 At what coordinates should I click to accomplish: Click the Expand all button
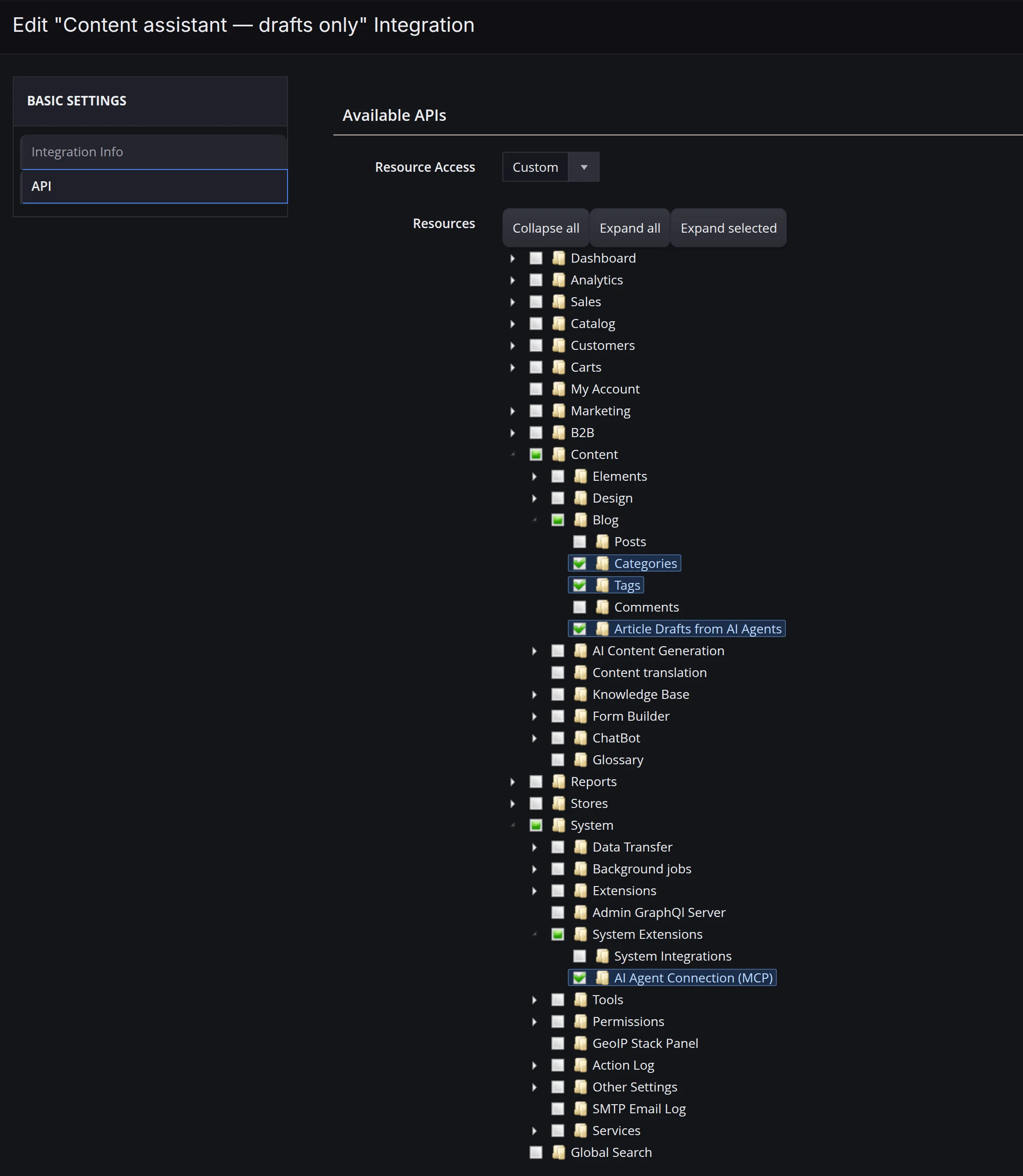tap(630, 228)
